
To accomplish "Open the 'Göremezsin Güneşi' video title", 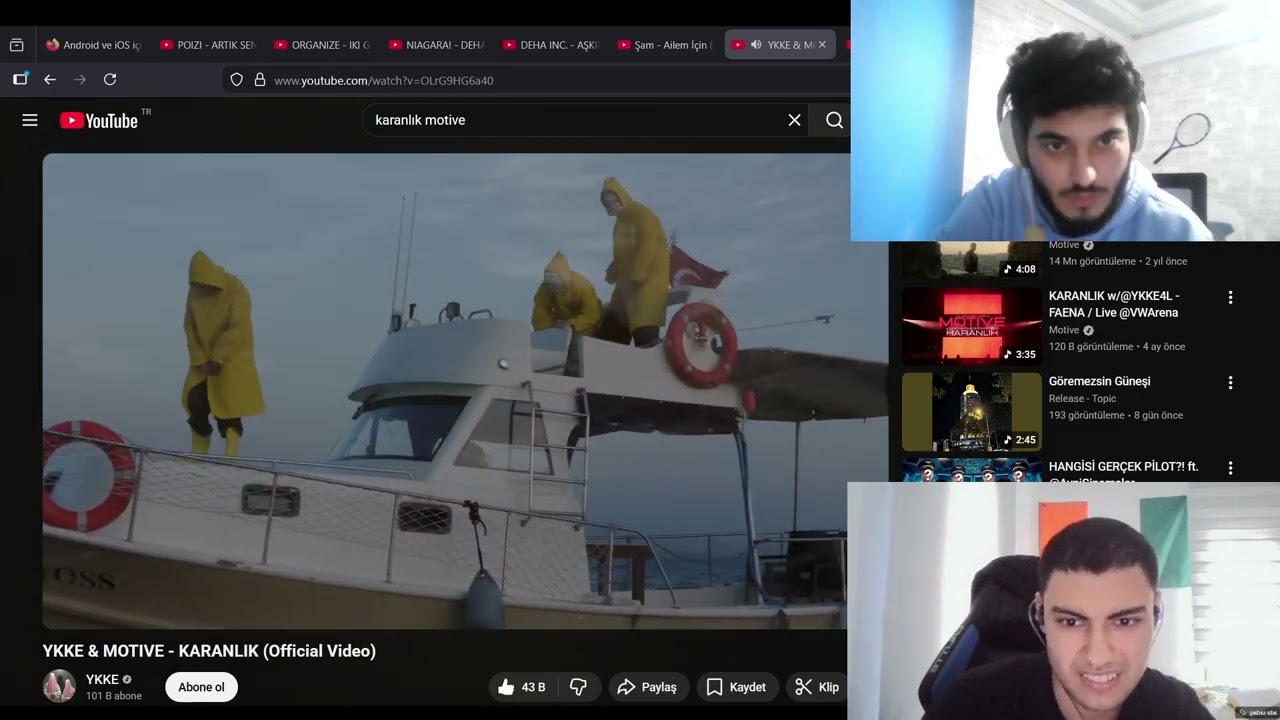I will coord(1100,381).
